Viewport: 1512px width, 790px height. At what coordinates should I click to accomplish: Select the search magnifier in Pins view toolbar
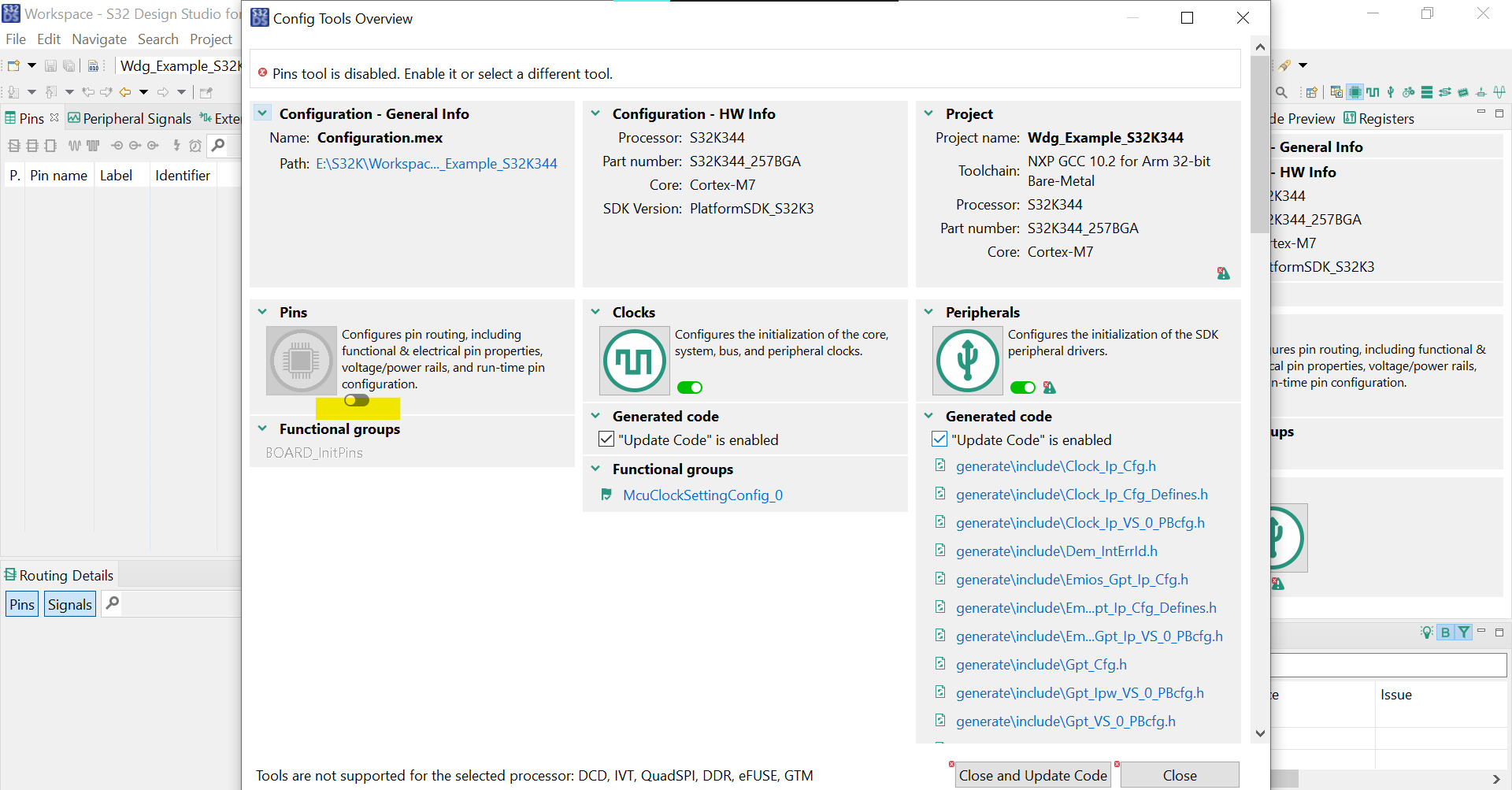coord(219,146)
